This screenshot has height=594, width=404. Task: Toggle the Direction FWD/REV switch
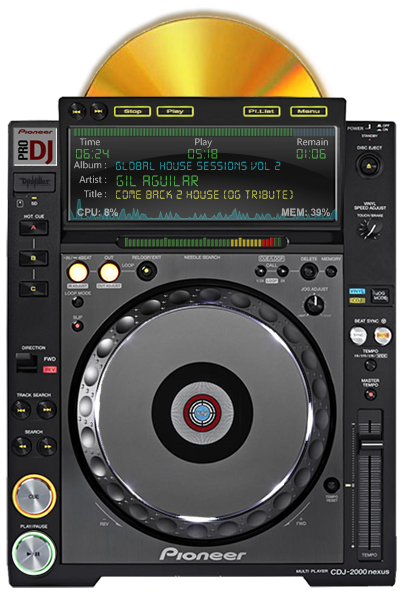tap(27, 363)
